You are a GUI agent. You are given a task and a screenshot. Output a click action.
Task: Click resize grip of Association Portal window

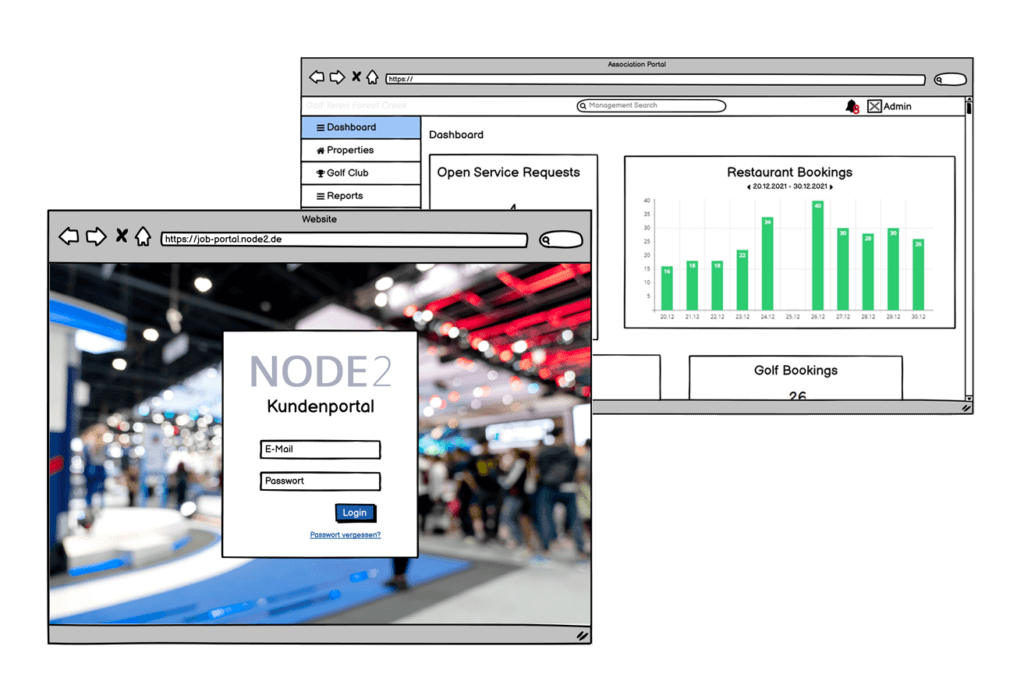[x=966, y=408]
